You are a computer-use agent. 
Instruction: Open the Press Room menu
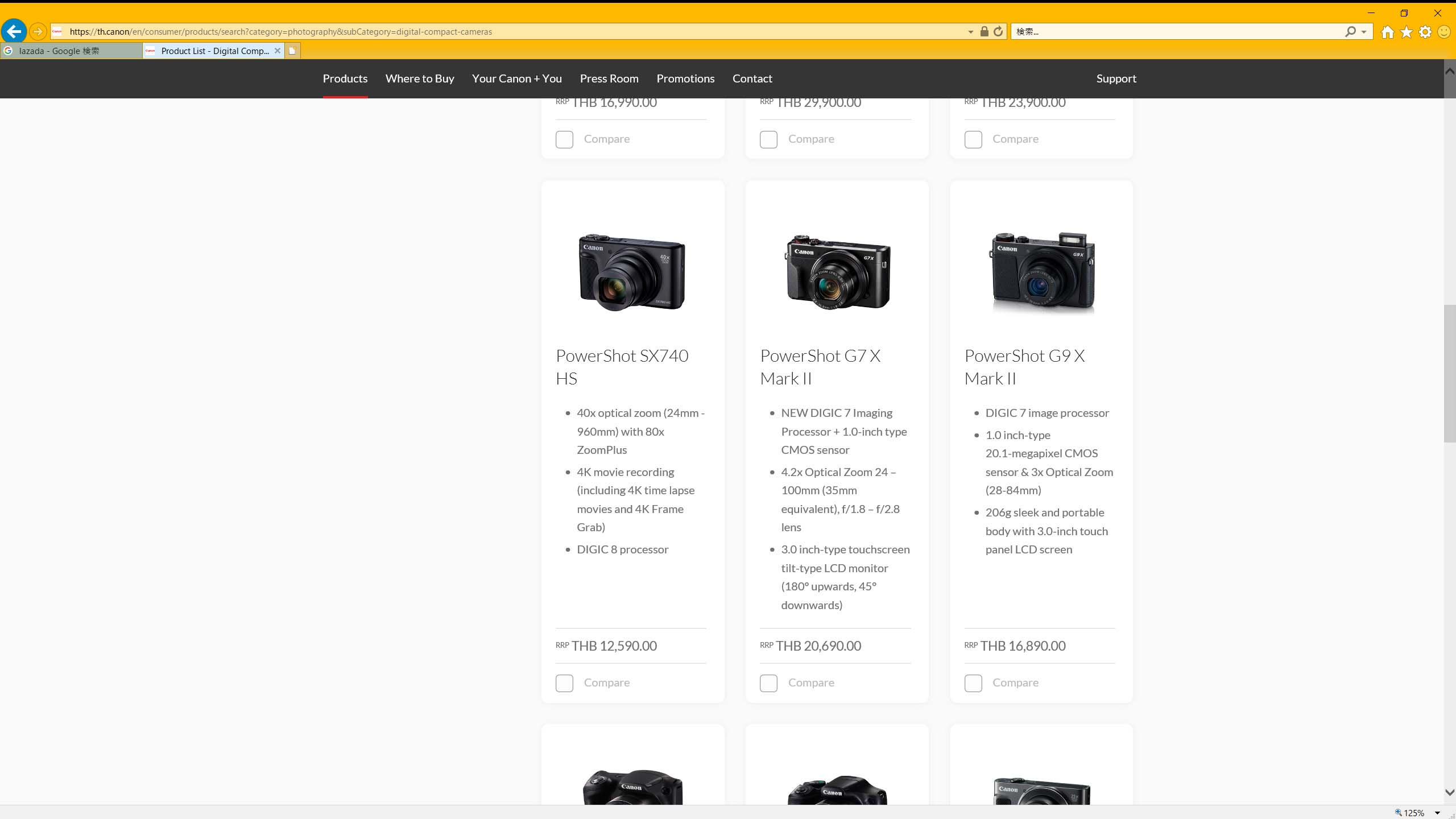(609, 78)
